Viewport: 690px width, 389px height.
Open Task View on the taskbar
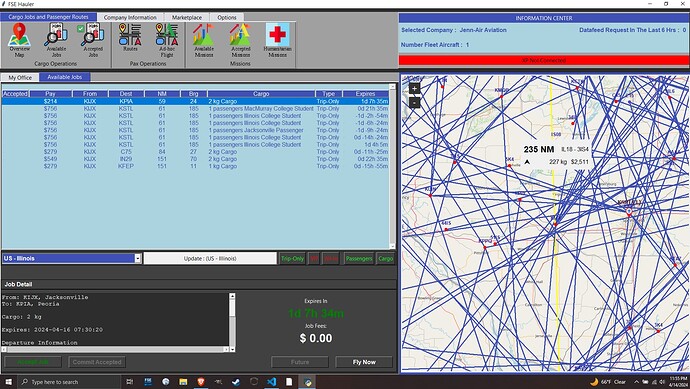[x=129, y=382]
